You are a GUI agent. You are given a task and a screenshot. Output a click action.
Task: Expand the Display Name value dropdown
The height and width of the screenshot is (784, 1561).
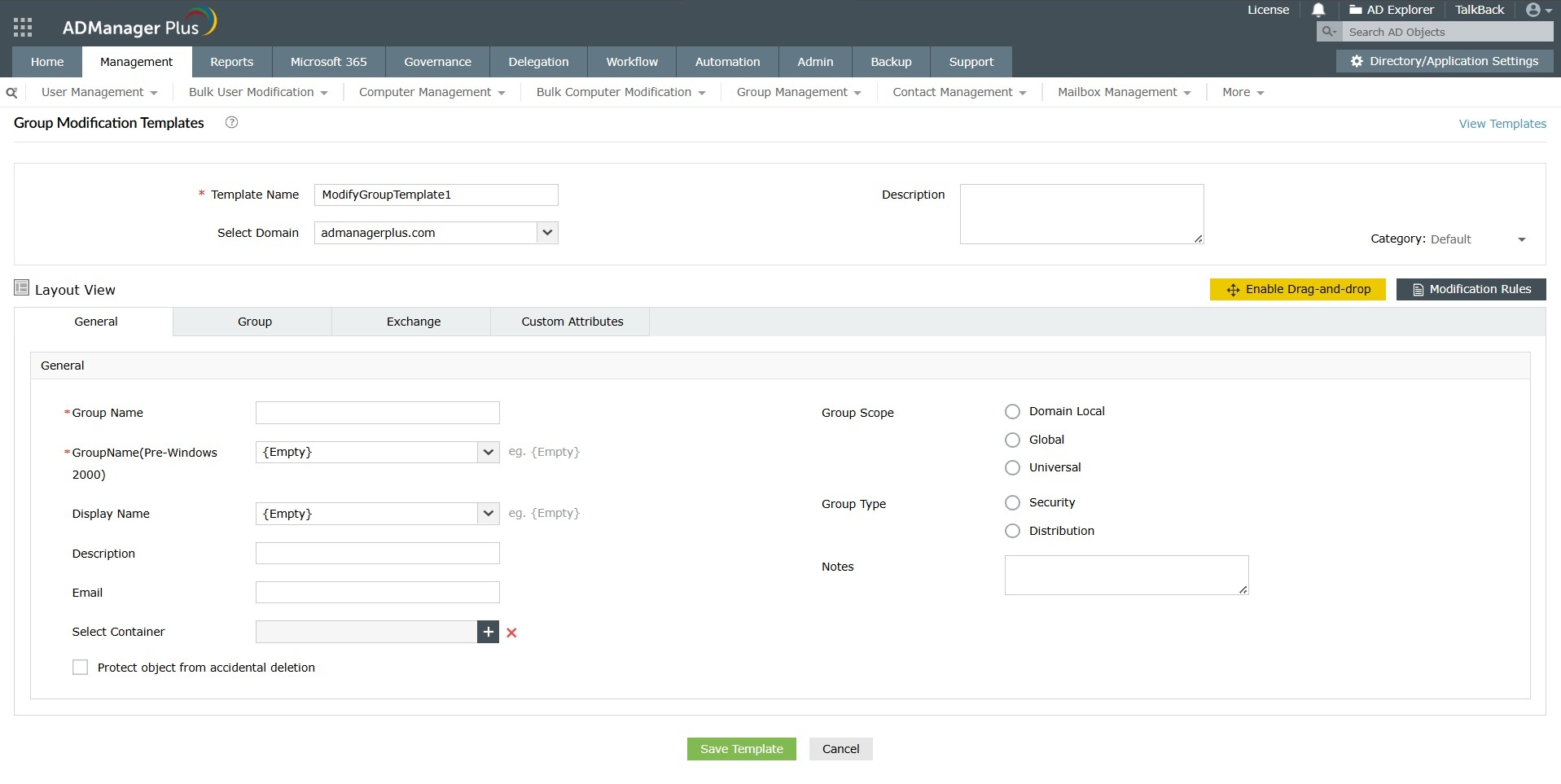[488, 513]
